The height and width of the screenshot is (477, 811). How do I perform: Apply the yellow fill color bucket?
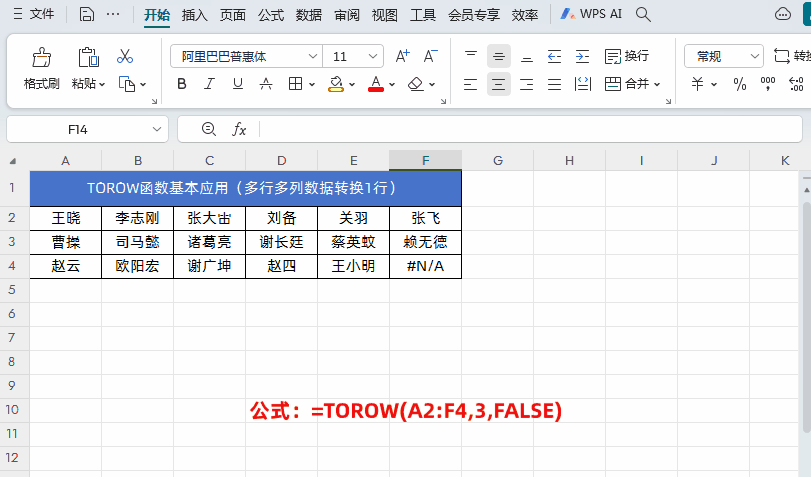(336, 84)
